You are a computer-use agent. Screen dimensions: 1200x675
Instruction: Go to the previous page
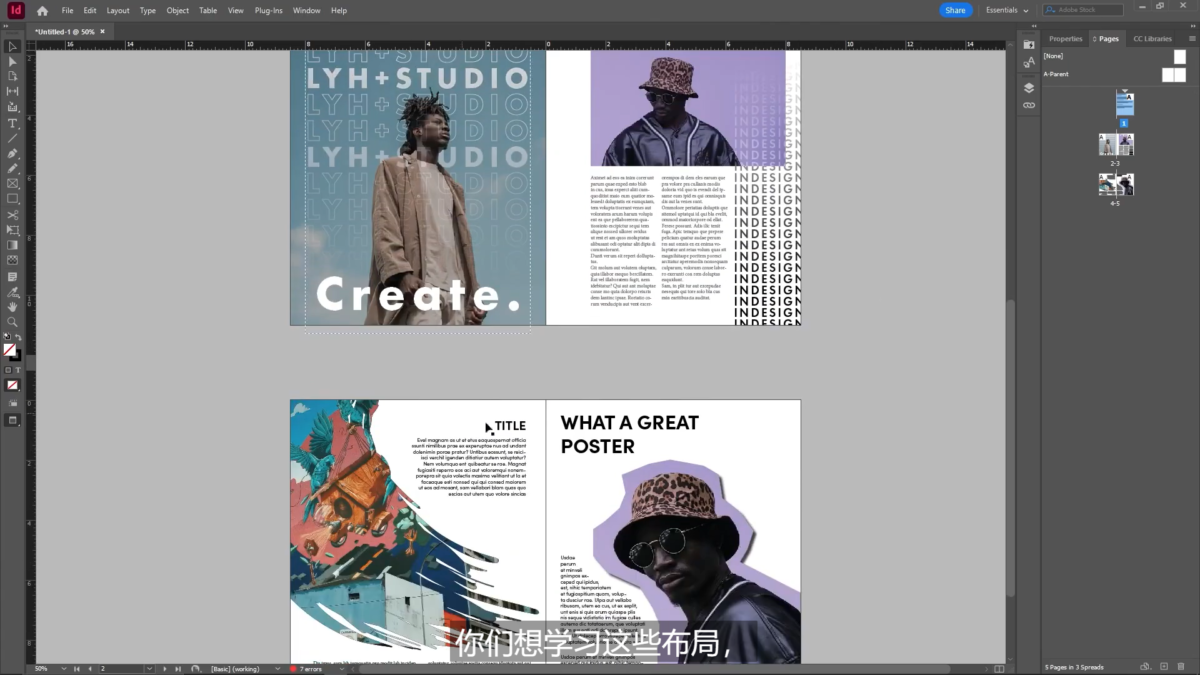tap(90, 668)
